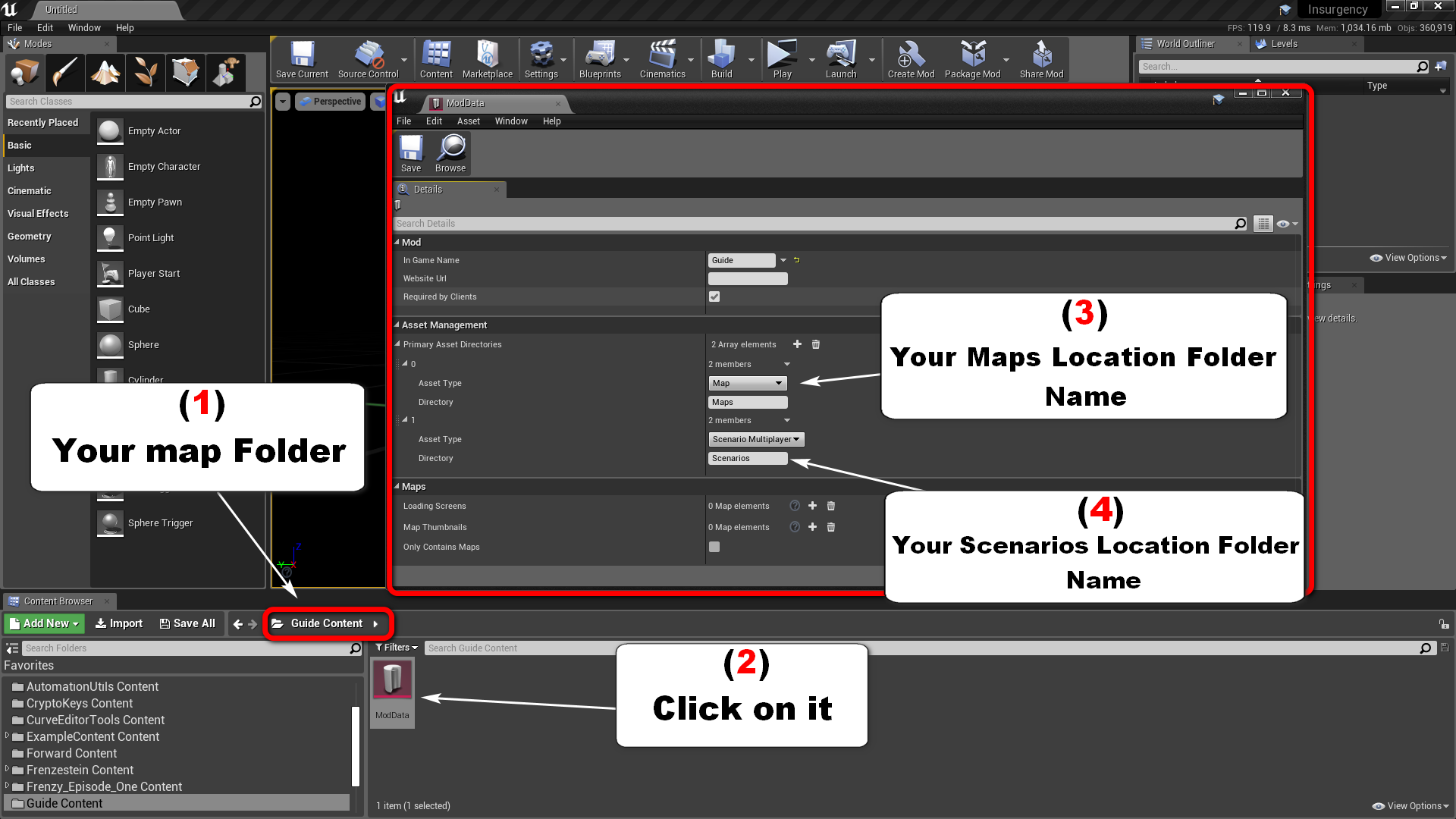Add a Map Thumbnails element
The height and width of the screenshot is (819, 1456).
pos(812,527)
